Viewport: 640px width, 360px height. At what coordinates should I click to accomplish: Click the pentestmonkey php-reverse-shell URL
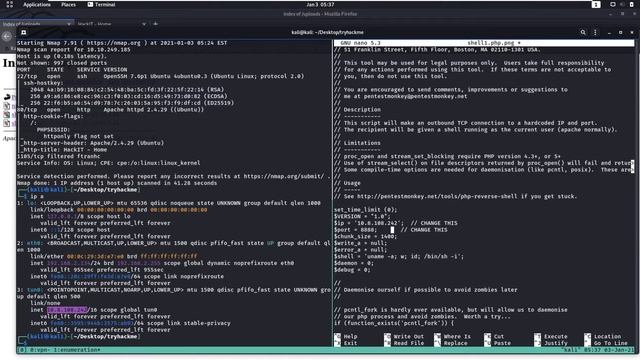coord(437,196)
